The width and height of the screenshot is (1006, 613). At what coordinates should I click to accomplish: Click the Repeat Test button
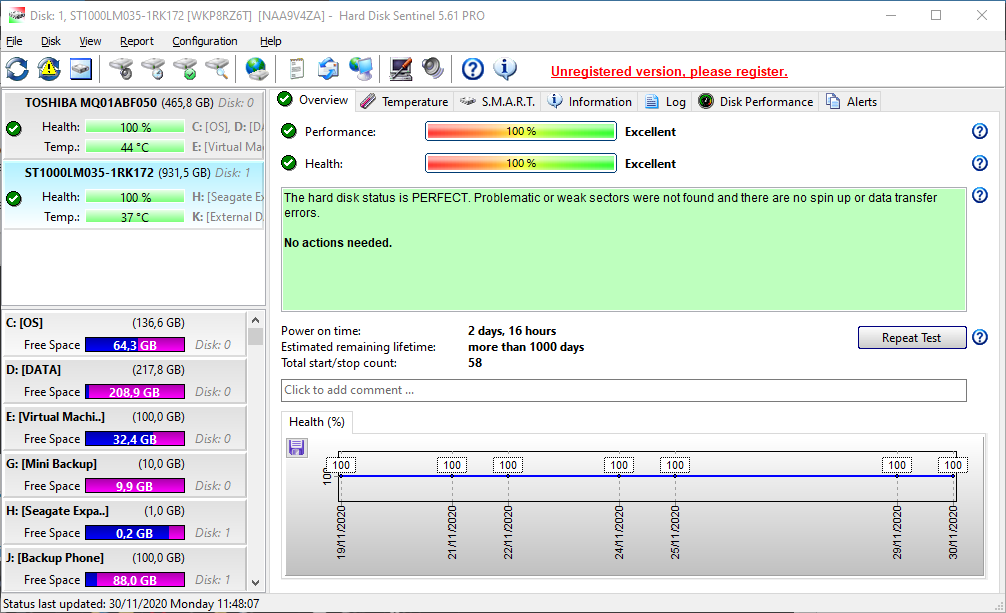point(912,338)
